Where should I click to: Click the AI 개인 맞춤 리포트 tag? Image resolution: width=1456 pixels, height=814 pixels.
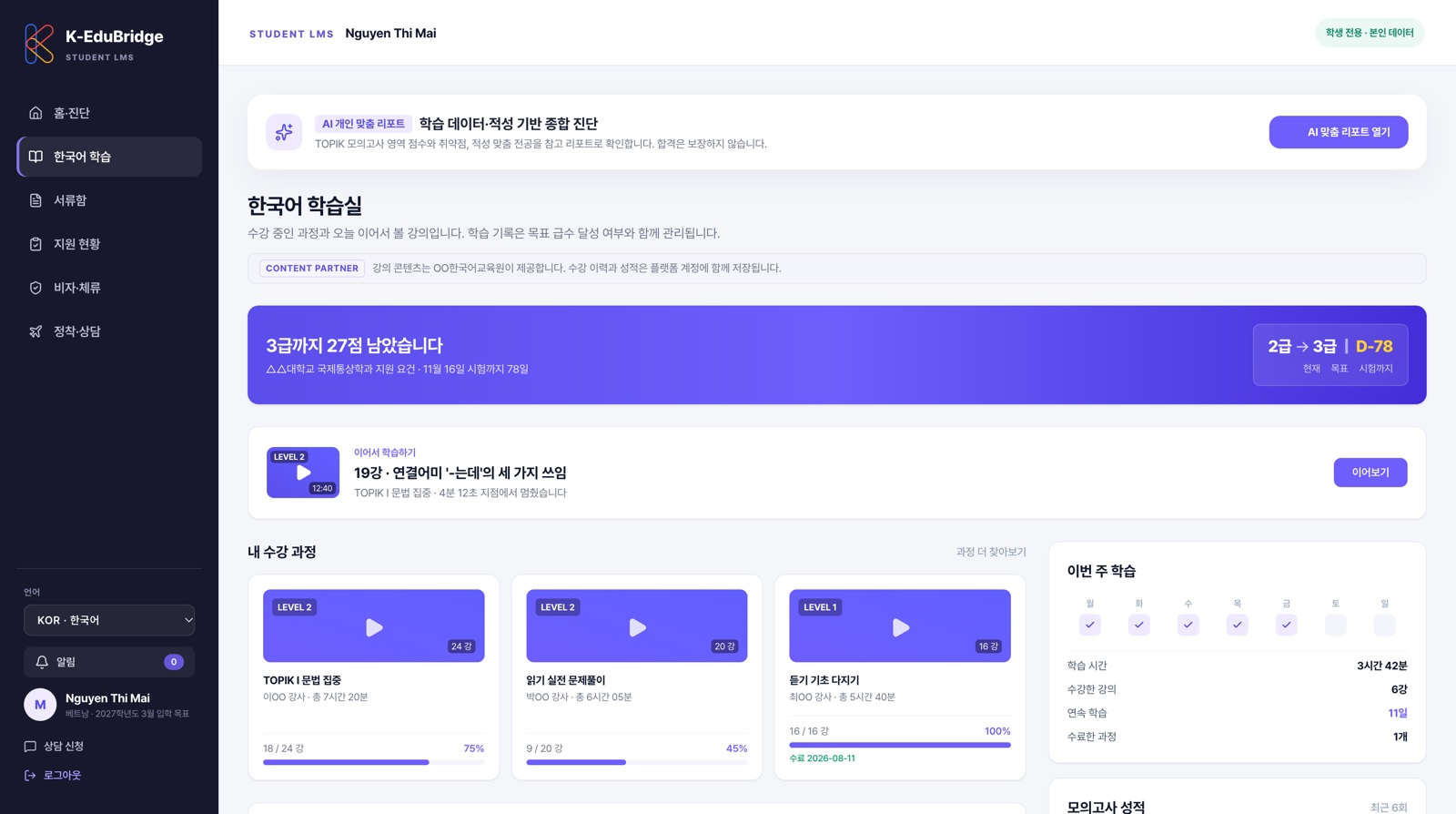pos(363,124)
